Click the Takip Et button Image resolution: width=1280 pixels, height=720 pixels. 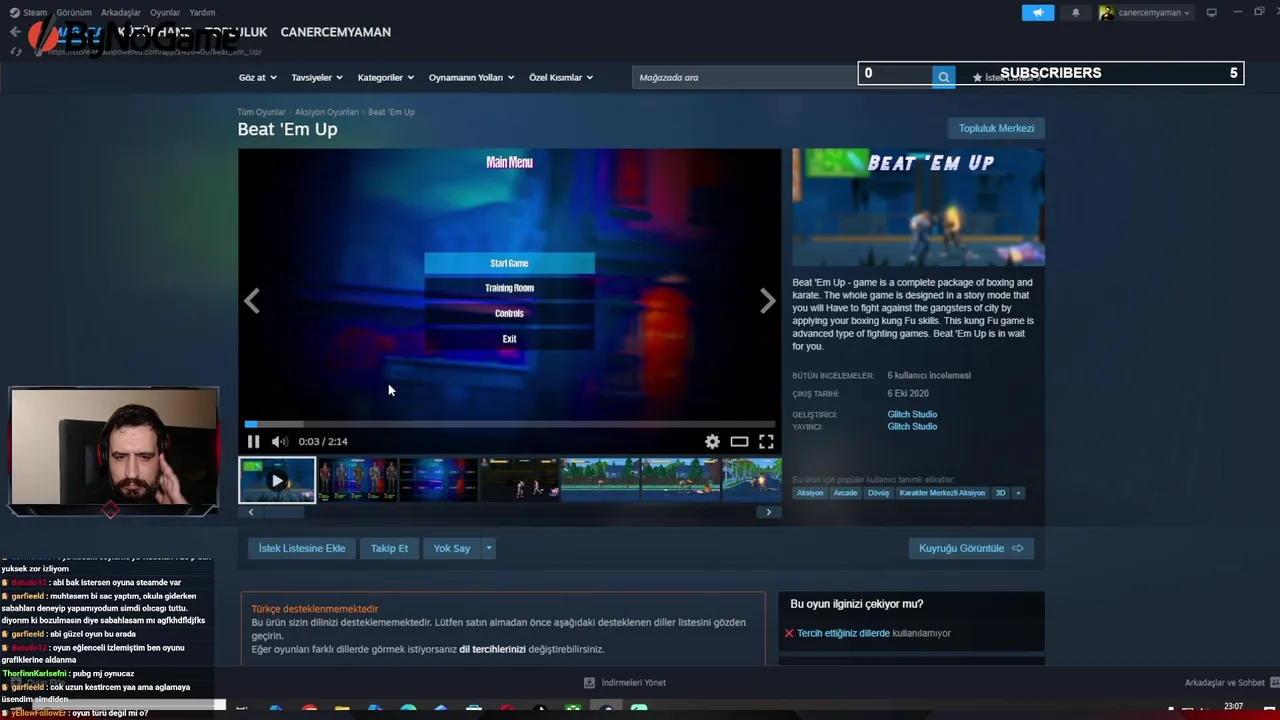[389, 548]
